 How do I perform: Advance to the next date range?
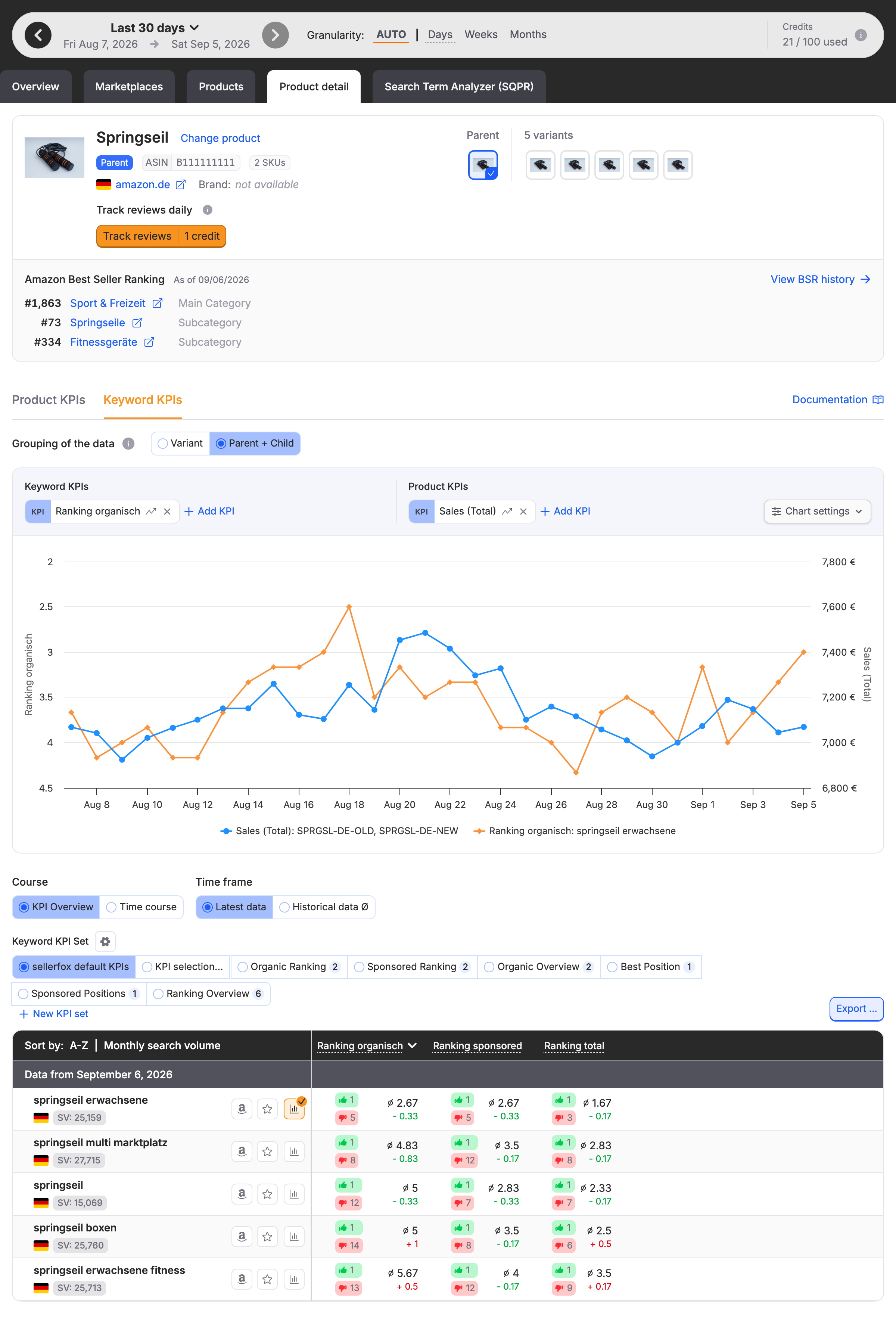[x=275, y=35]
